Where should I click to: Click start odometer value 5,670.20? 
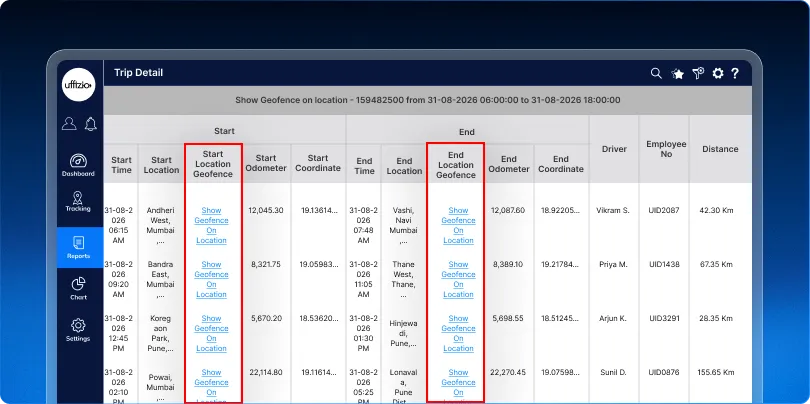(x=266, y=318)
